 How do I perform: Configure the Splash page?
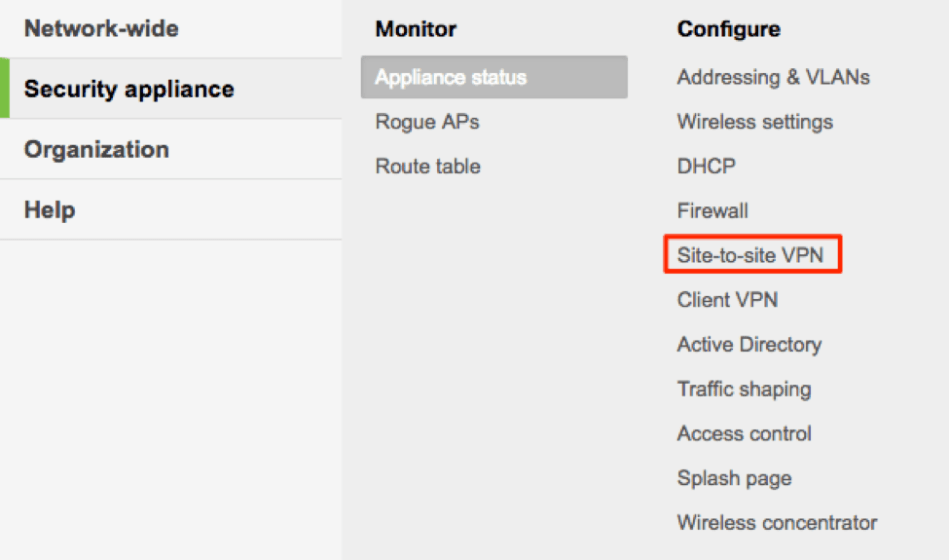734,478
